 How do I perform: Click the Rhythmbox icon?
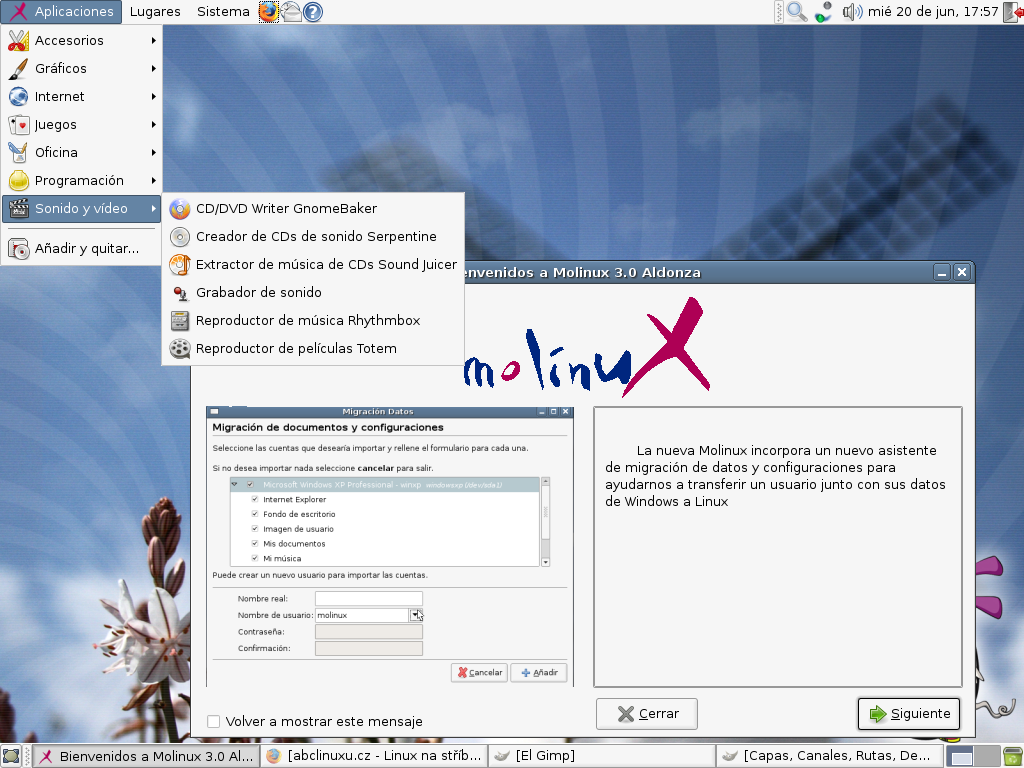click(x=180, y=321)
